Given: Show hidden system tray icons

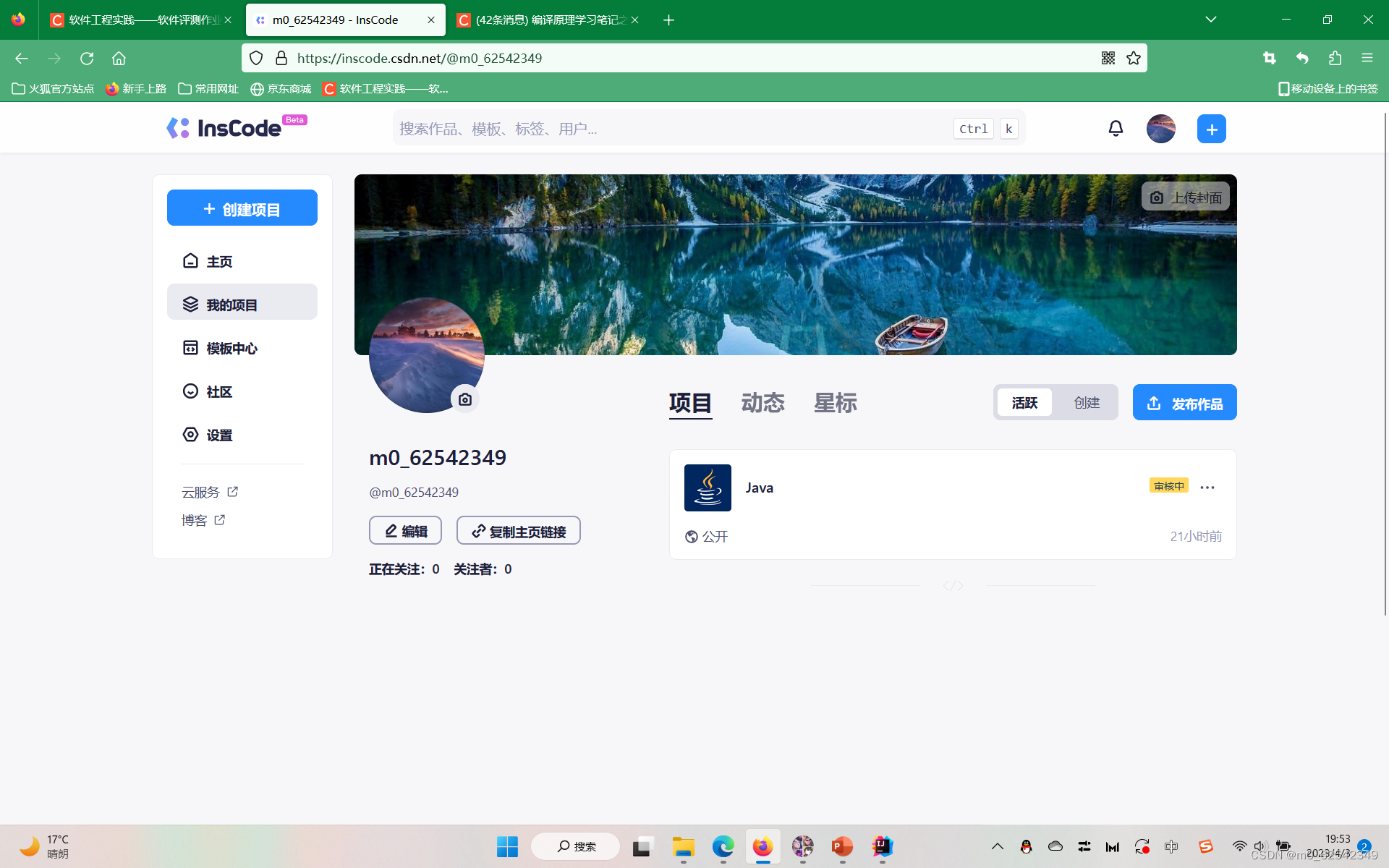Looking at the screenshot, I should pyautogui.click(x=997, y=846).
